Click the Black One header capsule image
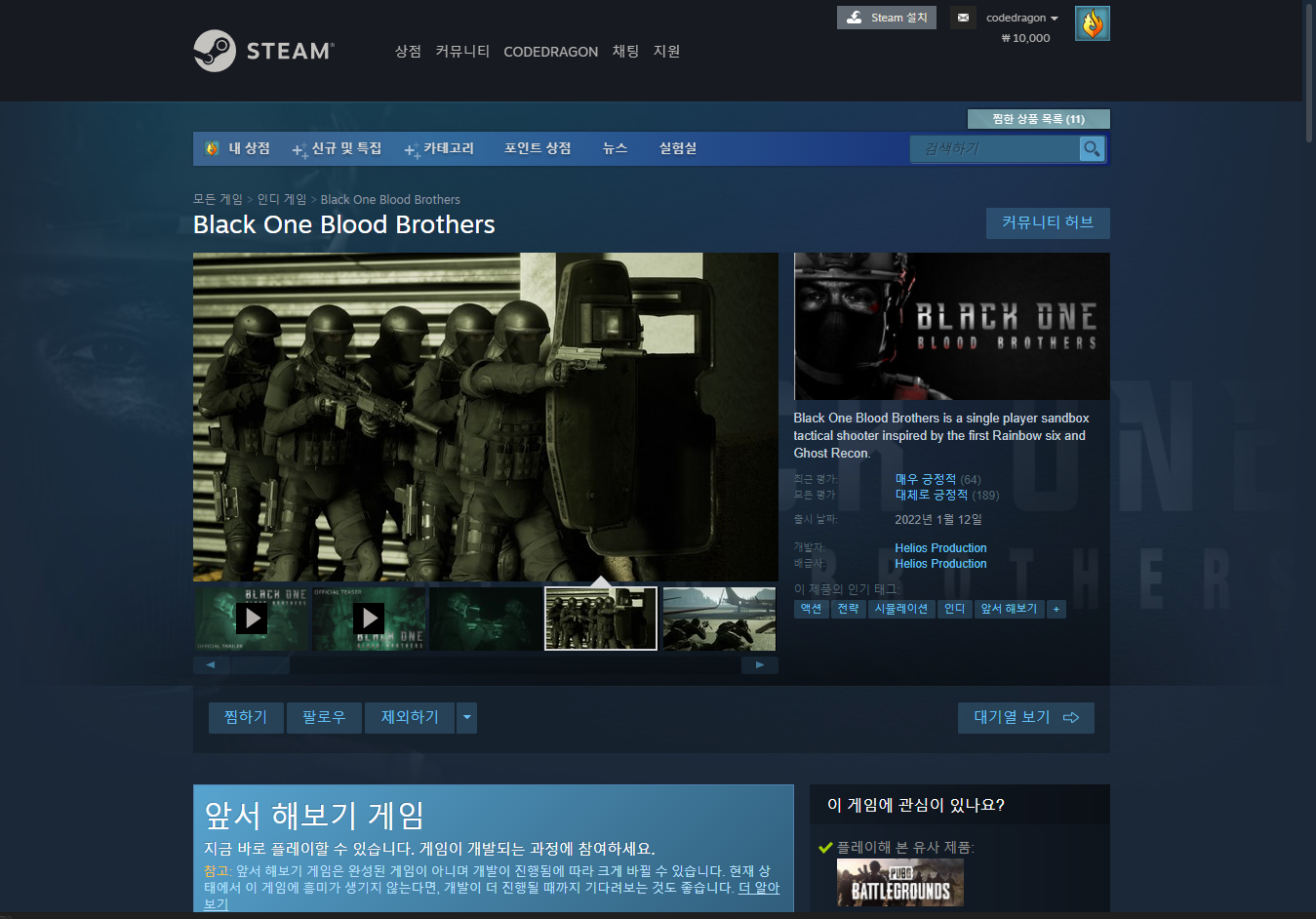 click(x=952, y=326)
